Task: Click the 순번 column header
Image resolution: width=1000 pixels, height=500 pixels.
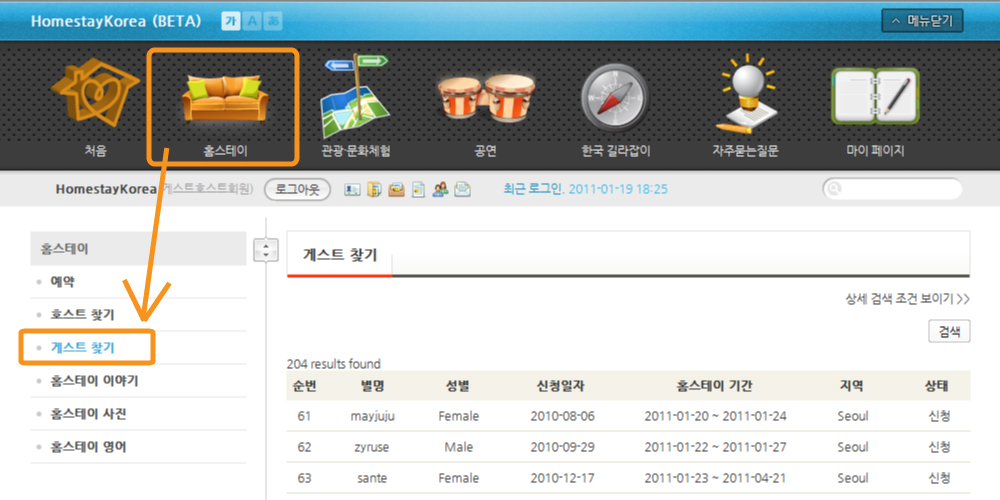Action: tap(304, 386)
